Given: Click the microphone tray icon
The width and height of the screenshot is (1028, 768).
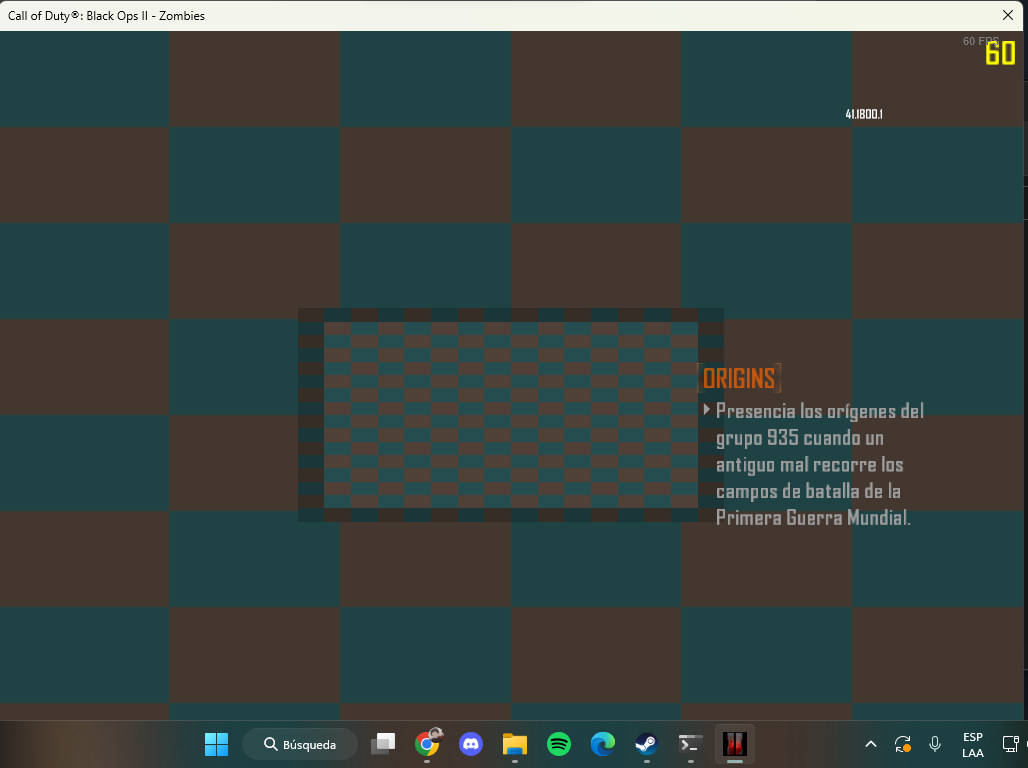Looking at the screenshot, I should (935, 744).
